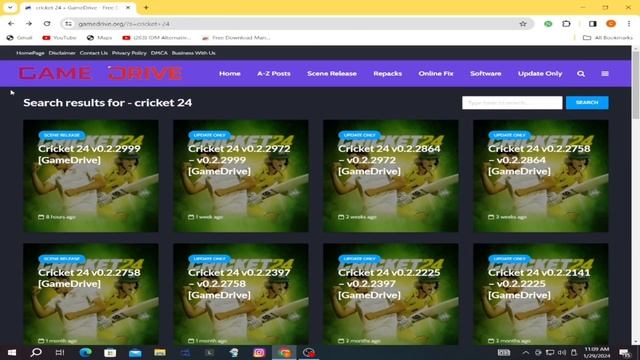Open Windows taskbar search

[x=36, y=353]
